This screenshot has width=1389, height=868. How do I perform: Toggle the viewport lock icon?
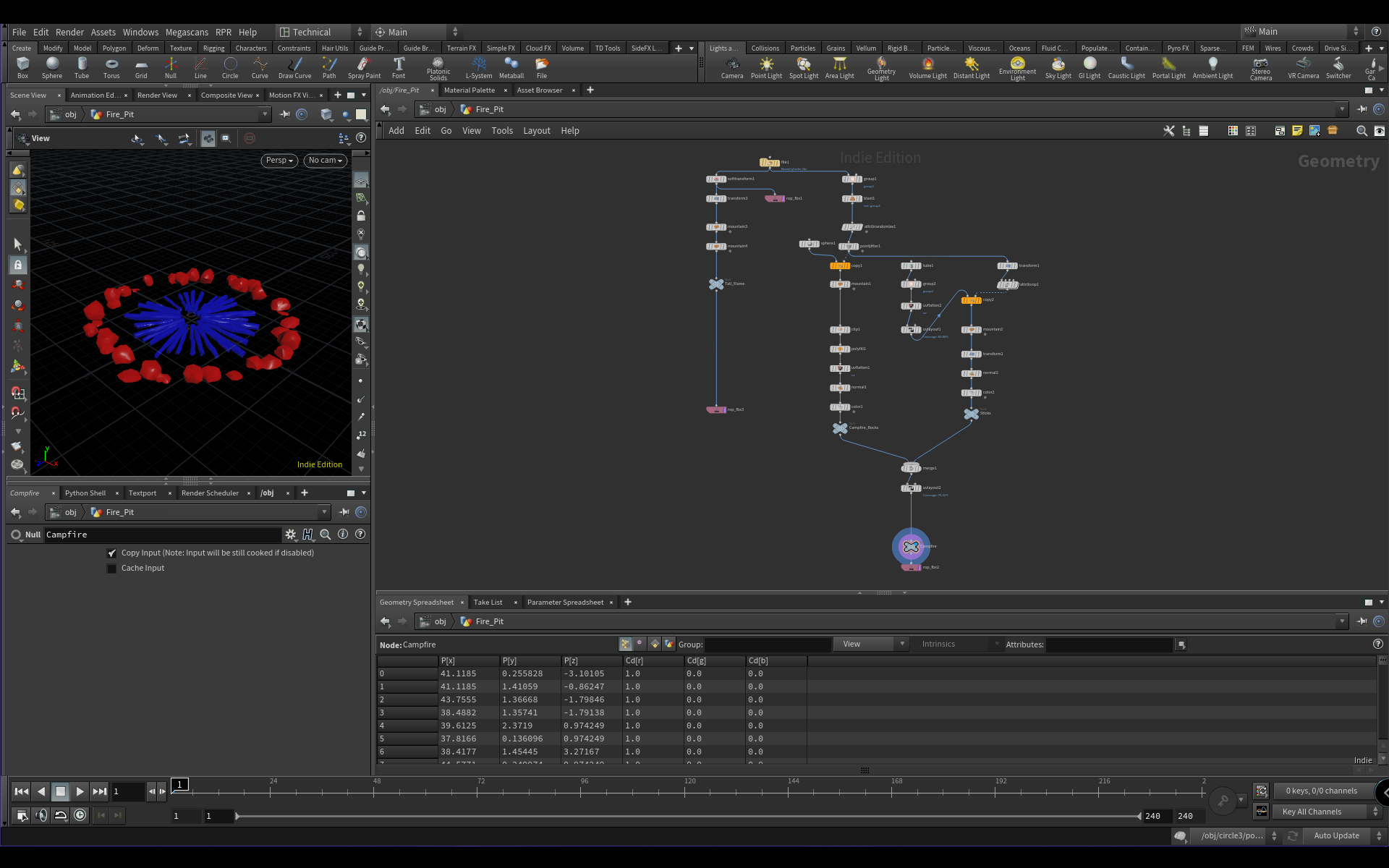[x=361, y=216]
